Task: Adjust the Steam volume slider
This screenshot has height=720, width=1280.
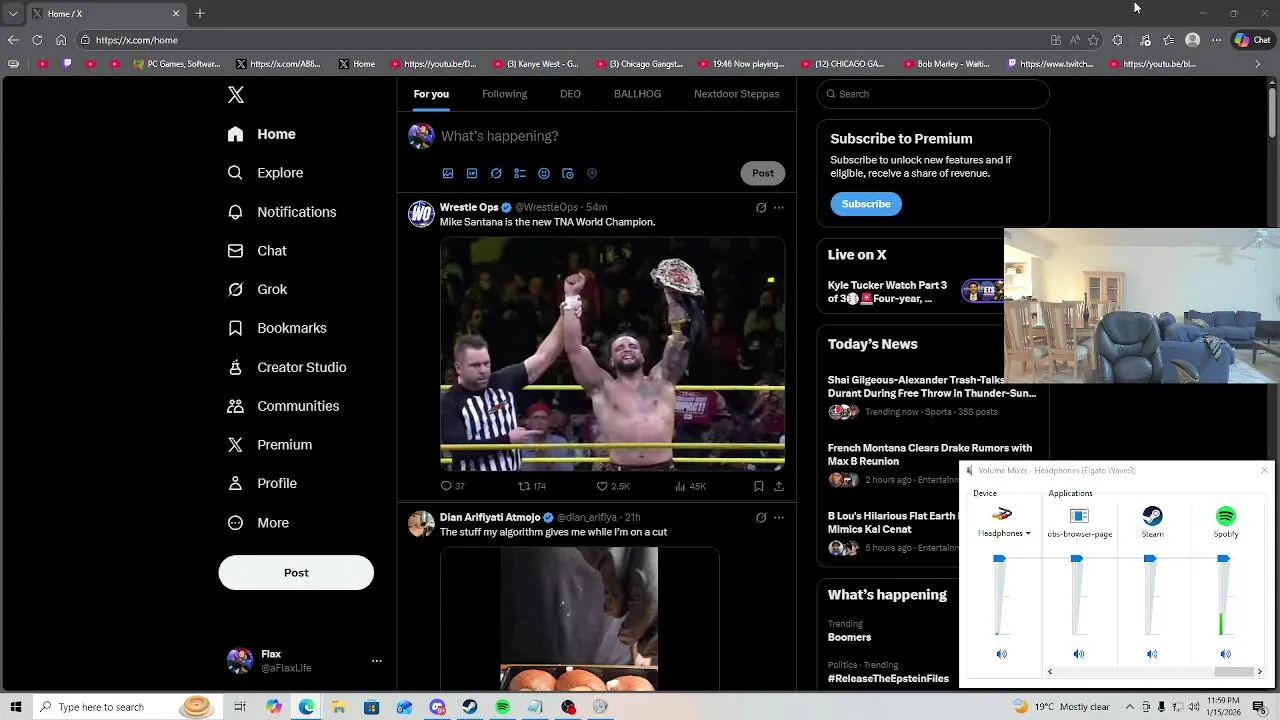Action: 1150,560
